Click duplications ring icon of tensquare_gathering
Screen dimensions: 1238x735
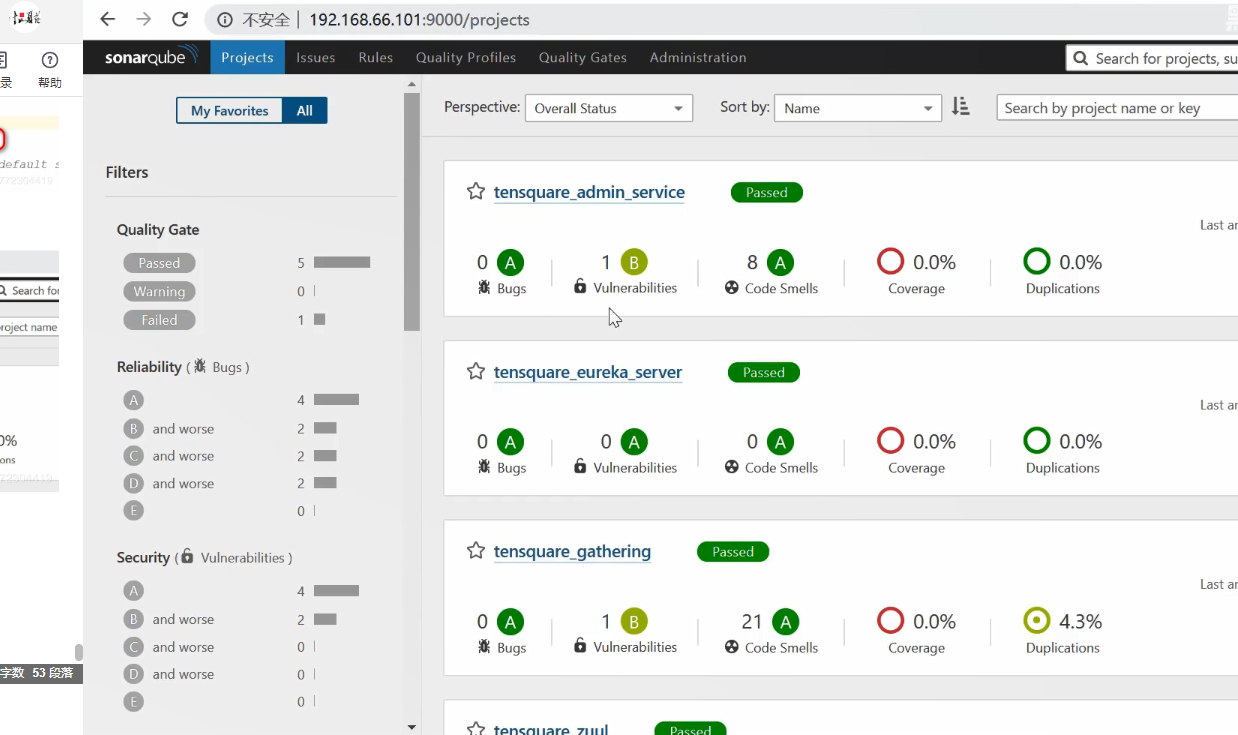(x=1037, y=621)
